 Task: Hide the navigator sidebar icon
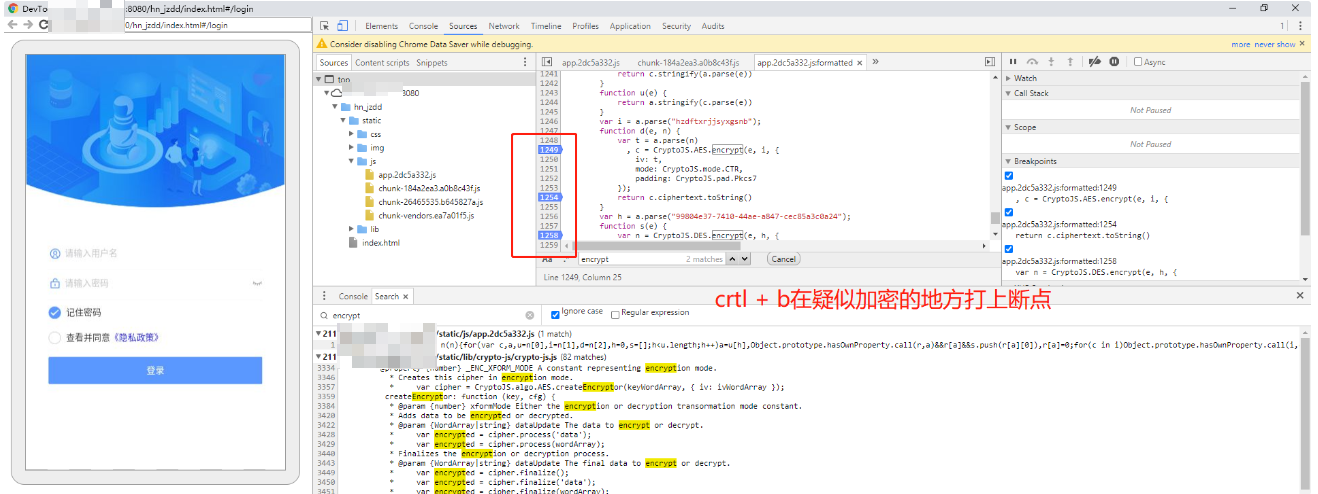pyautogui.click(x=545, y=62)
